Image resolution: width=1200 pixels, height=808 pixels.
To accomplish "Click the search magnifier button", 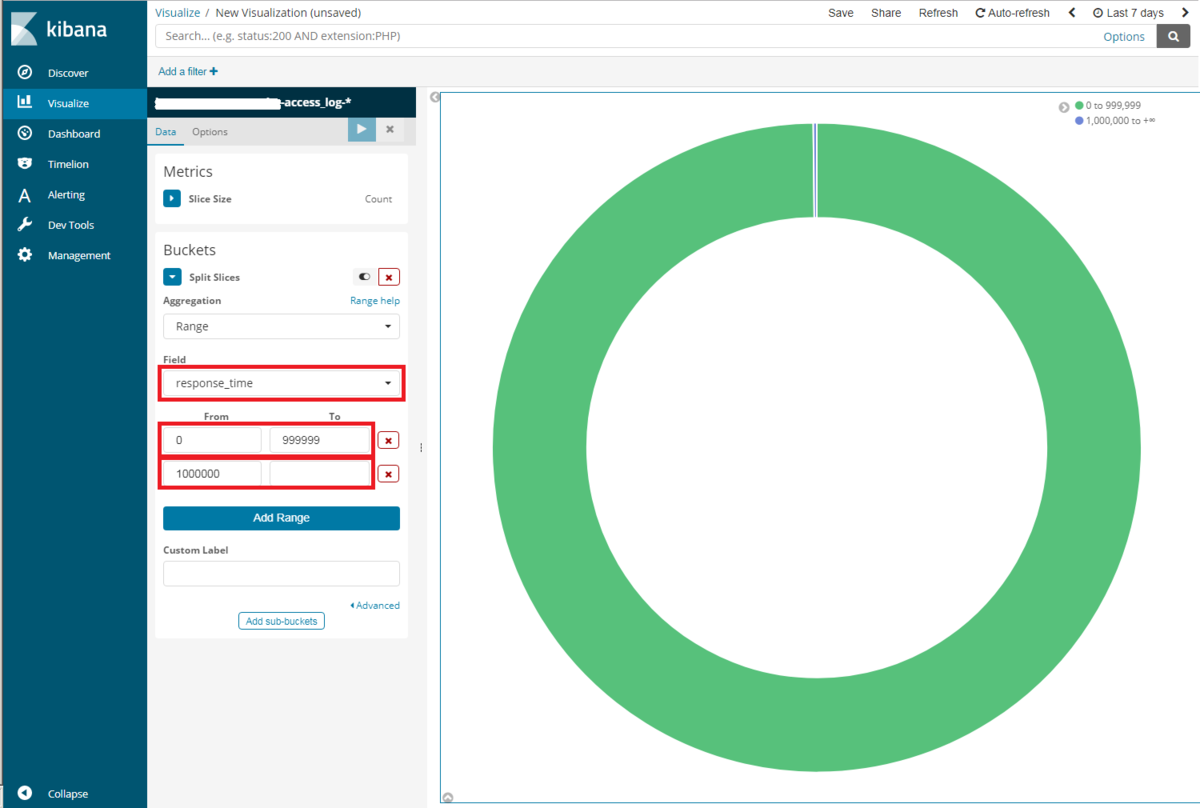I will pos(1173,36).
